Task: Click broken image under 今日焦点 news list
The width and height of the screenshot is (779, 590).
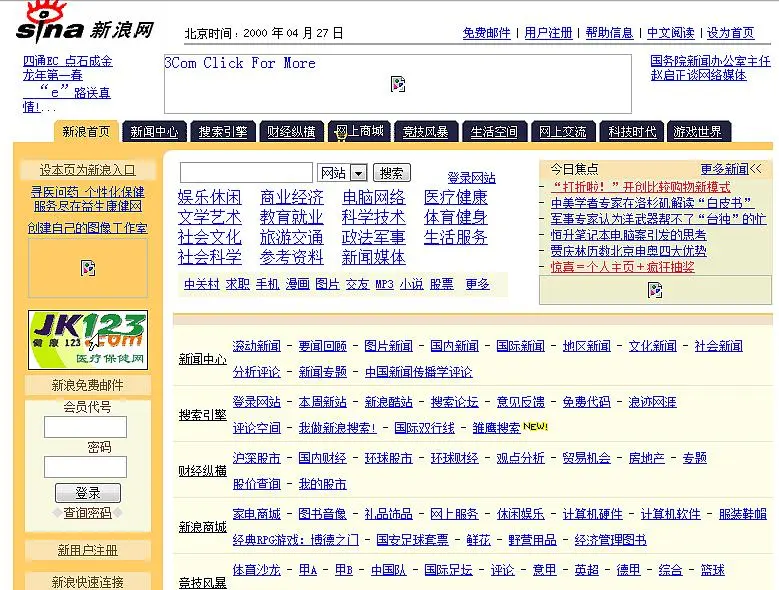Action: point(655,290)
